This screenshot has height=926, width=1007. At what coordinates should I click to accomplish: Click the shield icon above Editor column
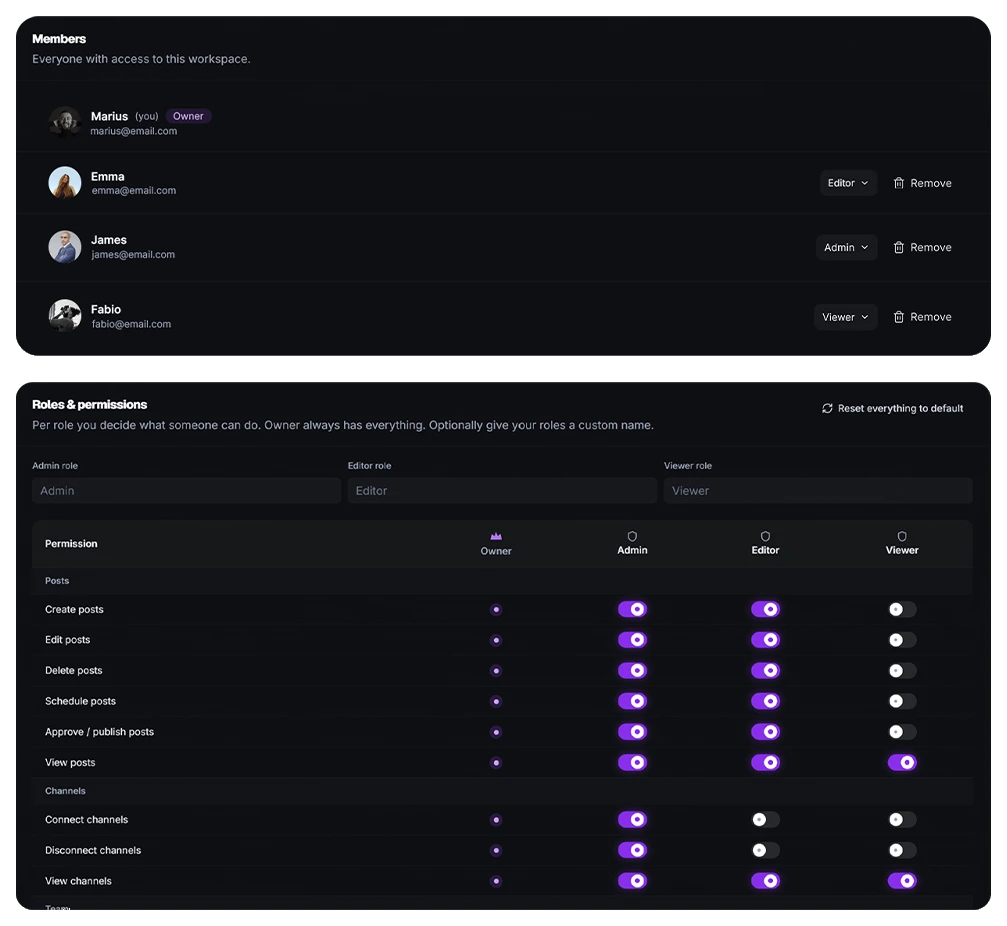pyautogui.click(x=765, y=536)
